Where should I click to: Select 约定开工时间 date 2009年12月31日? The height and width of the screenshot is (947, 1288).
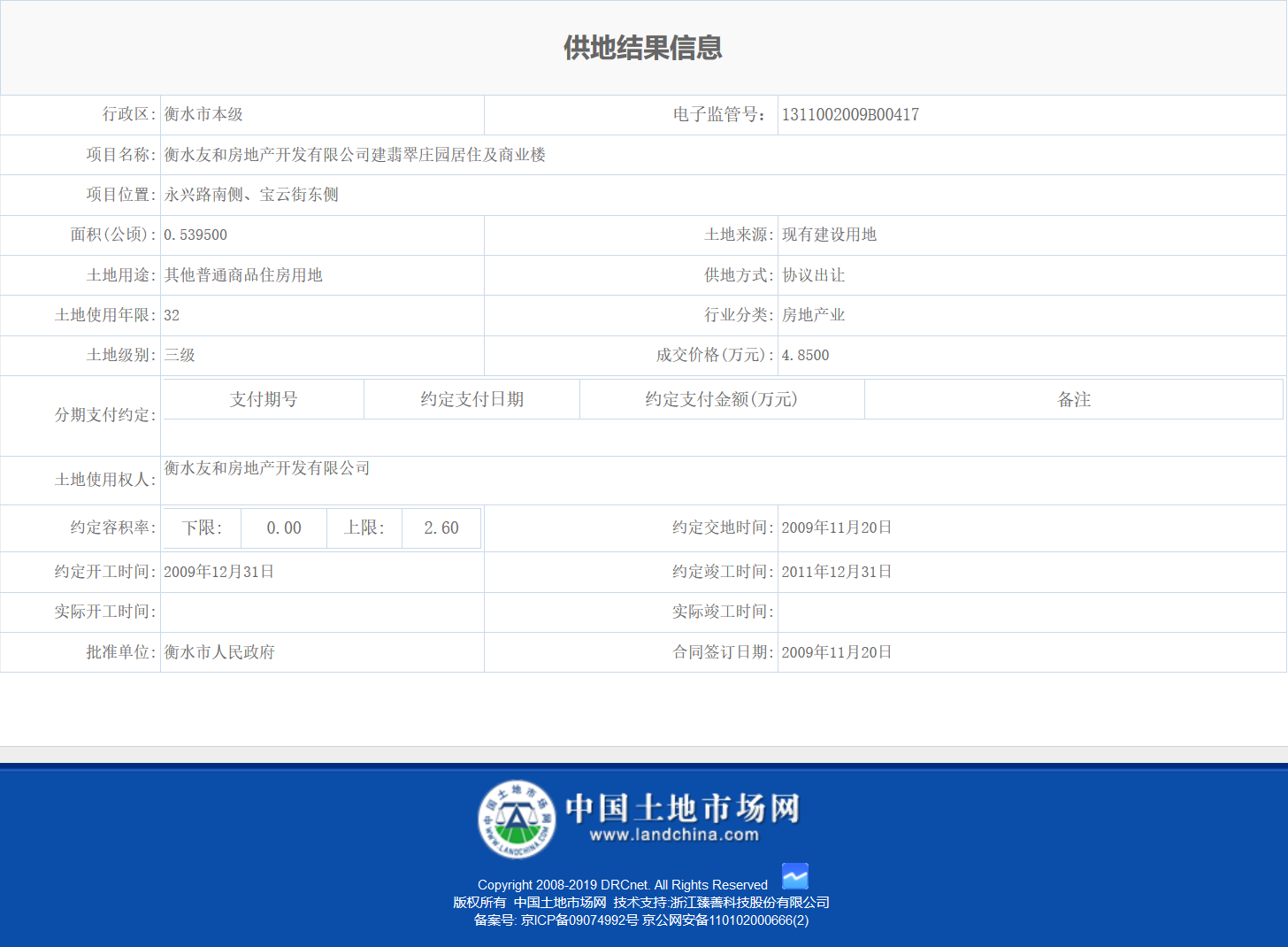pyautogui.click(x=219, y=572)
